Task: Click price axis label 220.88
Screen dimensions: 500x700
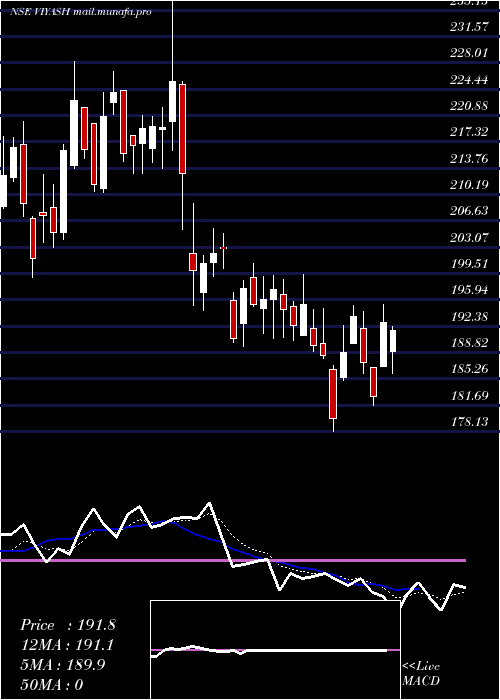Action: (469, 106)
